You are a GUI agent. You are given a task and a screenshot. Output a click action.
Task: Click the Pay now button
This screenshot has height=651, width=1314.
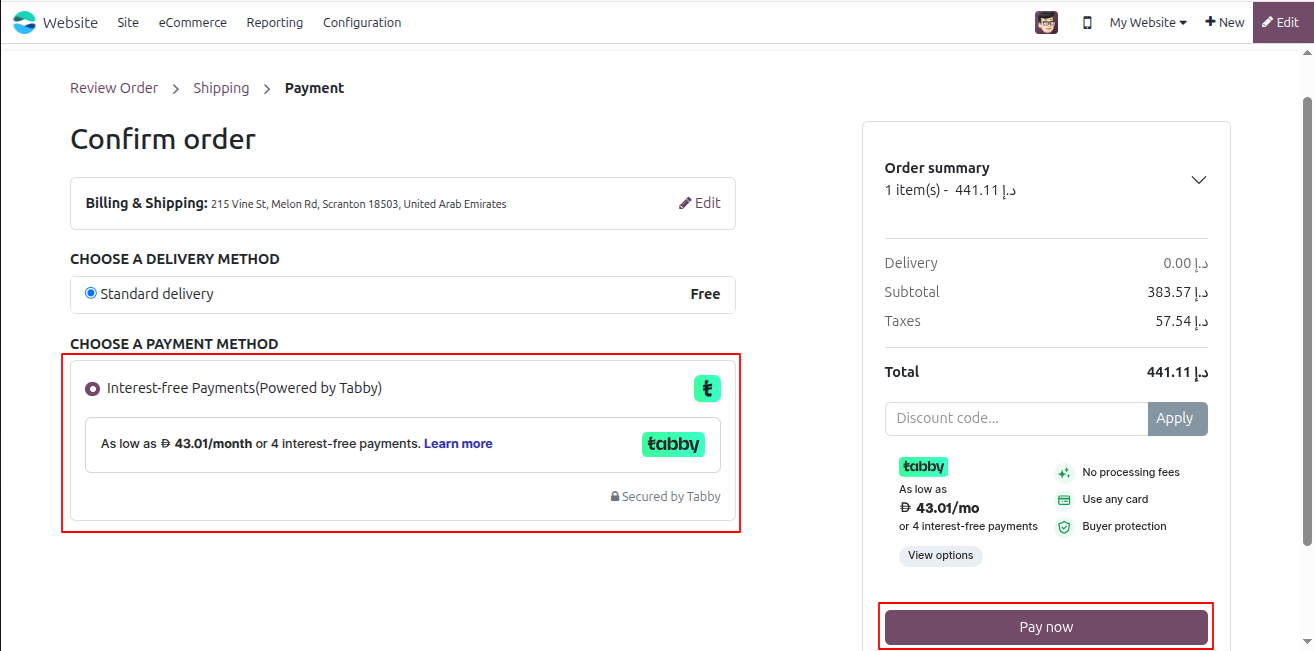click(x=1046, y=627)
